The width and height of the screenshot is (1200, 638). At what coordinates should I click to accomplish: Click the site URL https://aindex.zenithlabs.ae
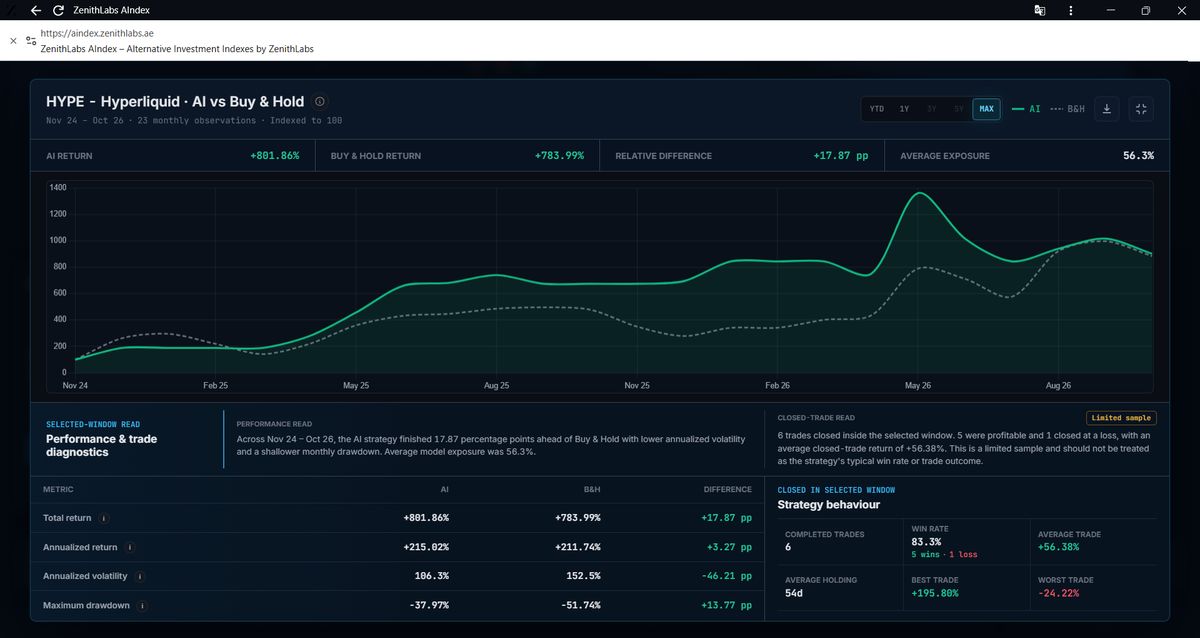[x=97, y=34]
